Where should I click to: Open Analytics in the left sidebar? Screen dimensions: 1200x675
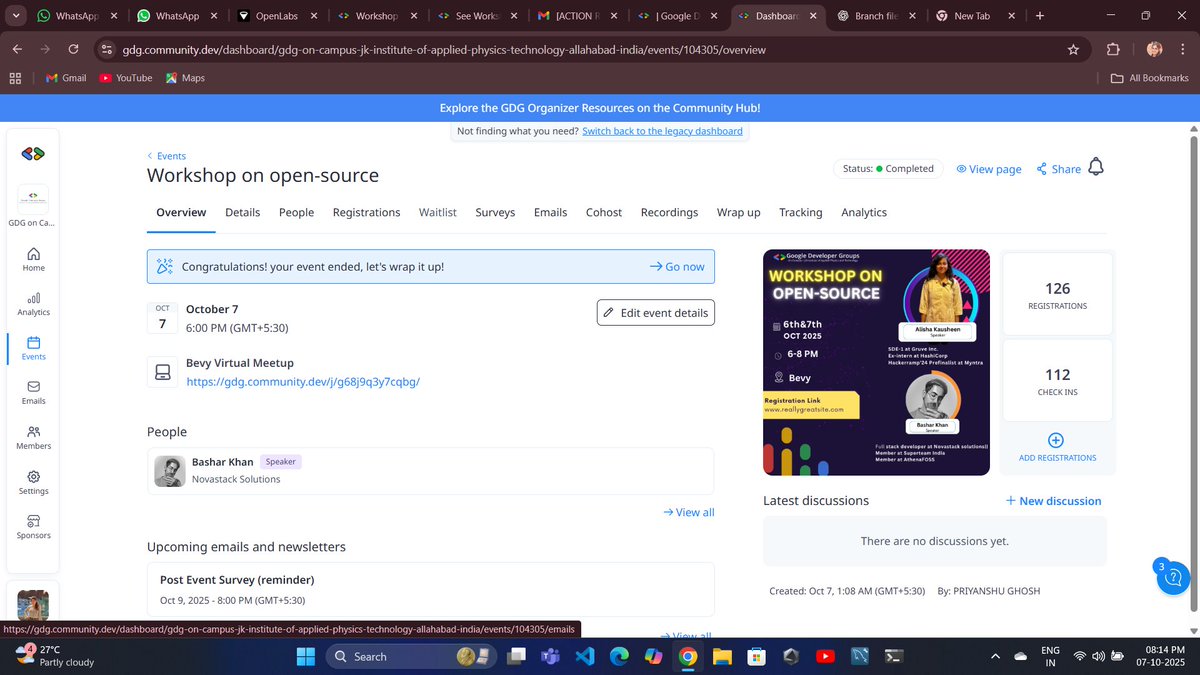point(33,303)
